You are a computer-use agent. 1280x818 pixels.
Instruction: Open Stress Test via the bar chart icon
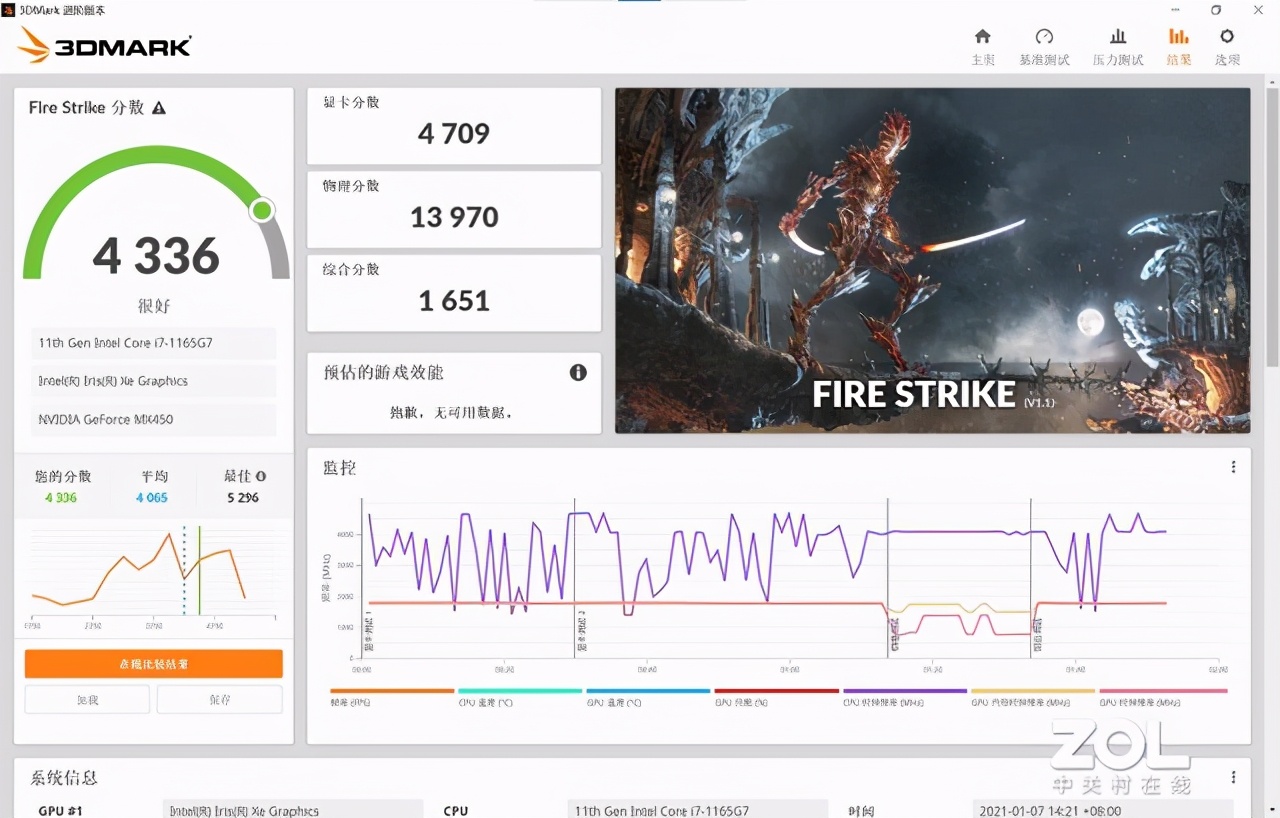point(1117,45)
